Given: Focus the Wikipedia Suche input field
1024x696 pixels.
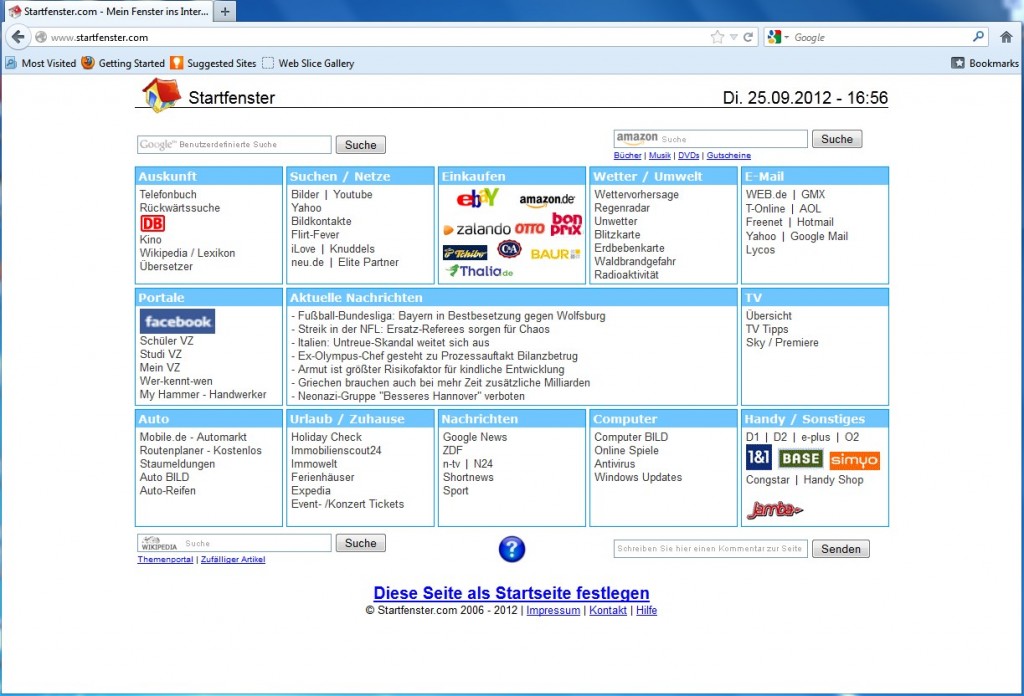Looking at the screenshot, I should 234,543.
